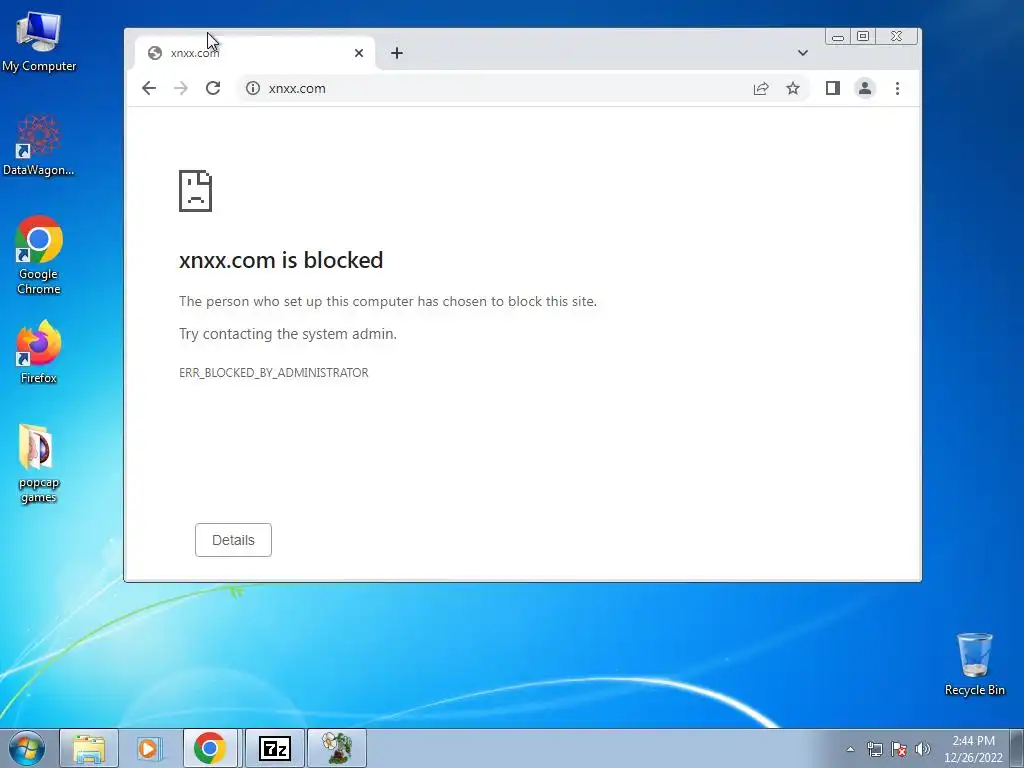This screenshot has width=1024, height=768.
Task: Click the forward navigation arrow
Action: pos(181,88)
